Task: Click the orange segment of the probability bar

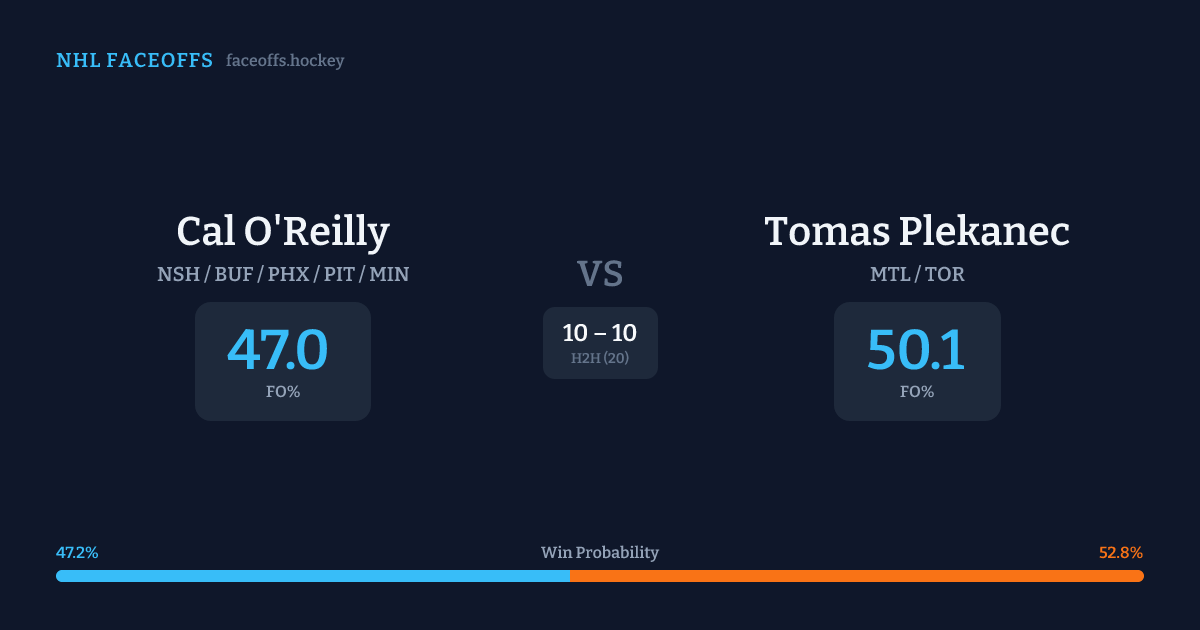Action: point(856,576)
